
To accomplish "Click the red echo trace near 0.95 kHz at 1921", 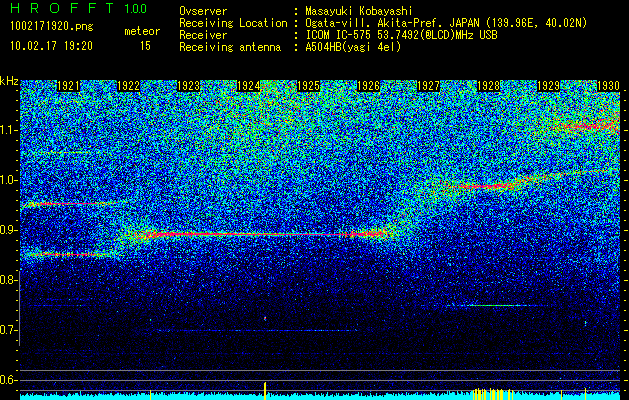I will tap(70, 204).
